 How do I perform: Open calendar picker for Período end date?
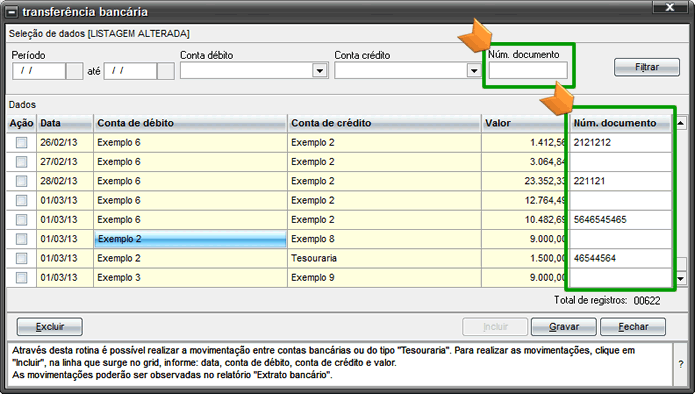pos(166,71)
